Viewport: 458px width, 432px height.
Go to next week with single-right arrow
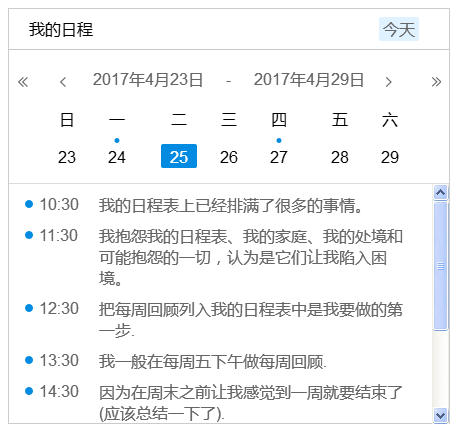click(388, 81)
